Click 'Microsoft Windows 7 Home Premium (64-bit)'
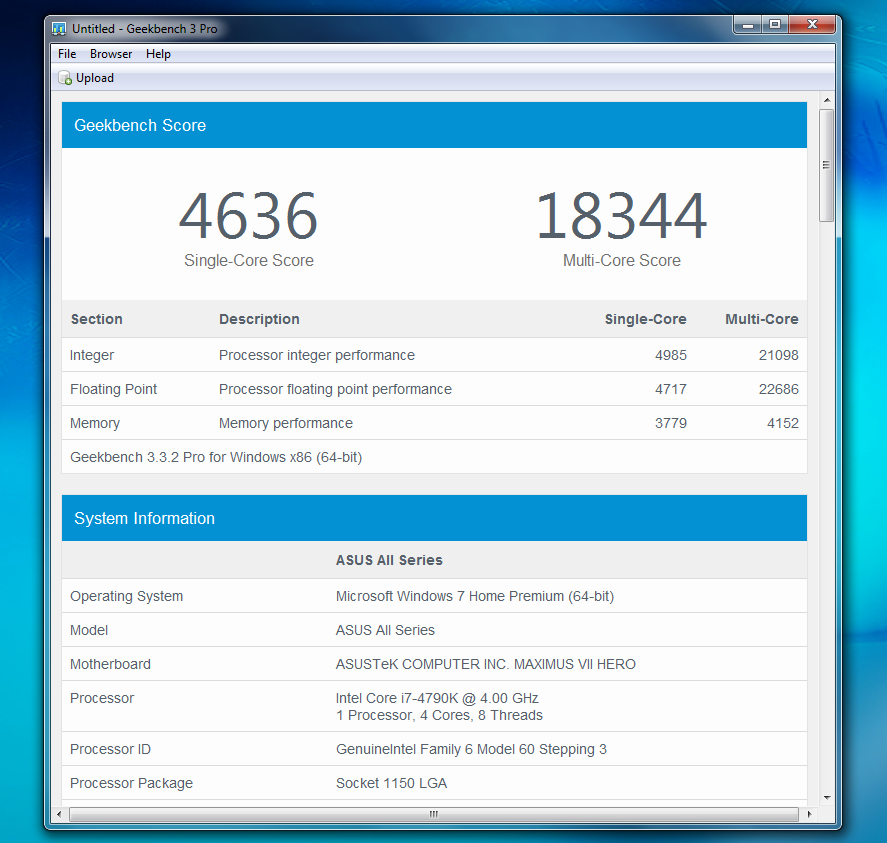The height and width of the screenshot is (843, 887). point(475,596)
